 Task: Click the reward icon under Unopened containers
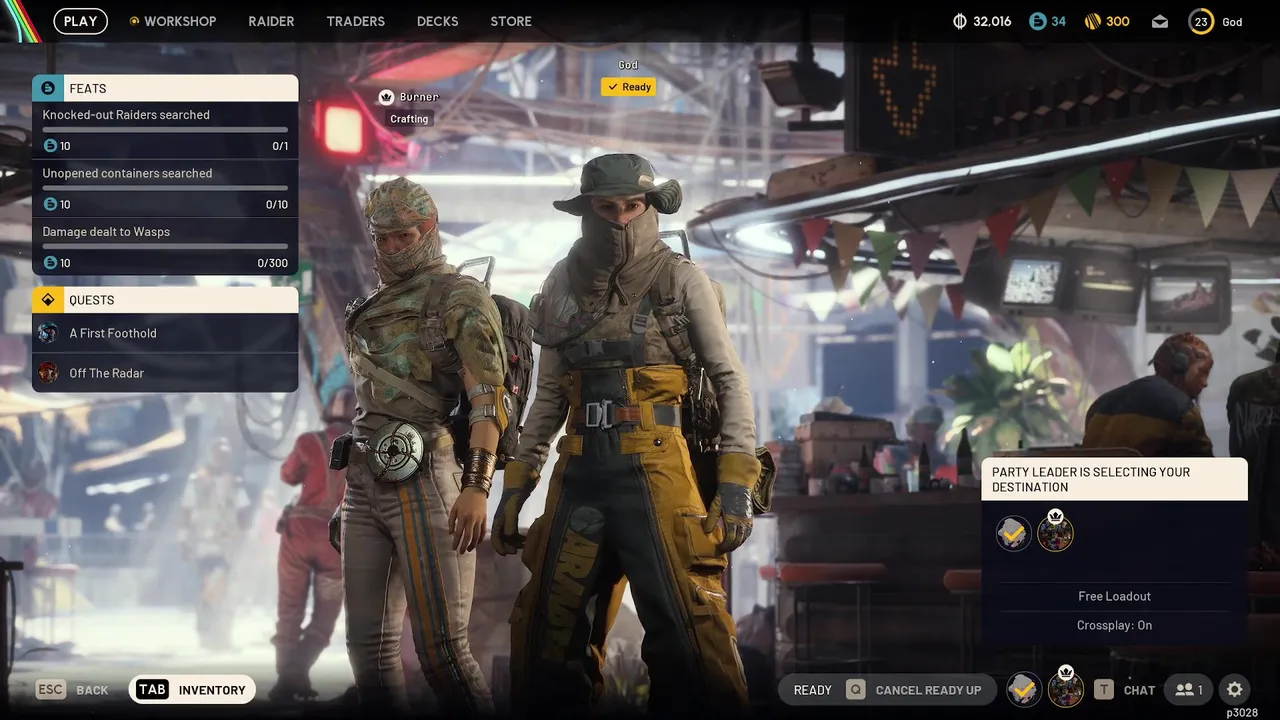click(x=51, y=204)
